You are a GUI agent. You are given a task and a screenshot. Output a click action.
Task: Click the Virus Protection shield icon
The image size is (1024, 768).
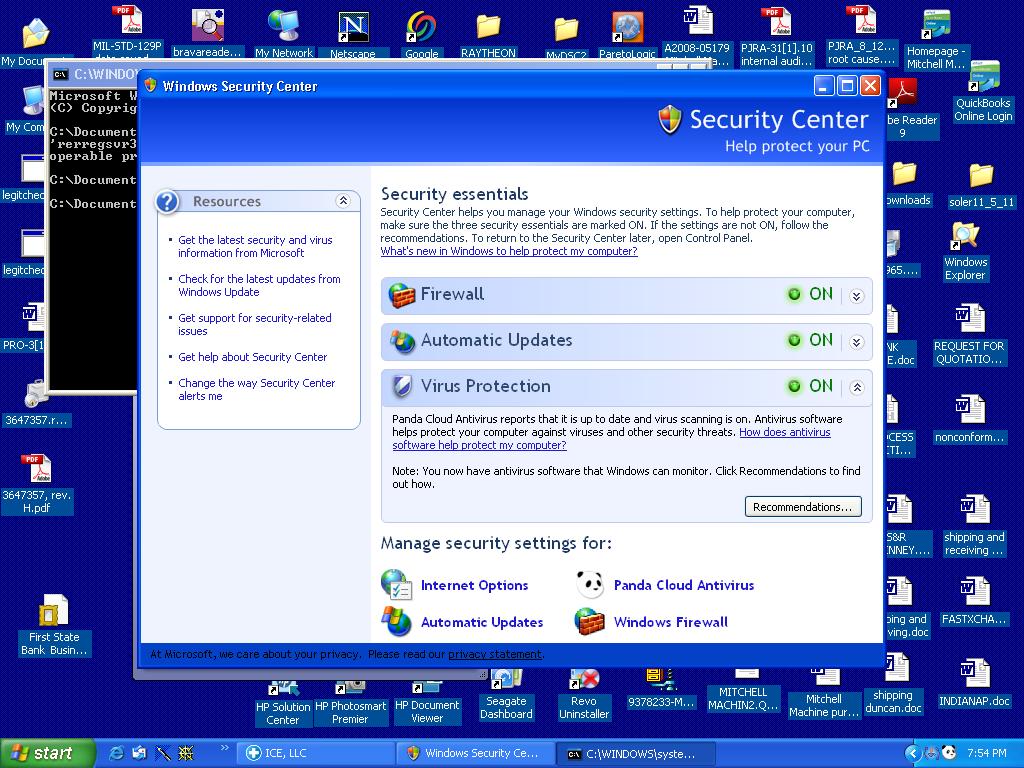[402, 387]
